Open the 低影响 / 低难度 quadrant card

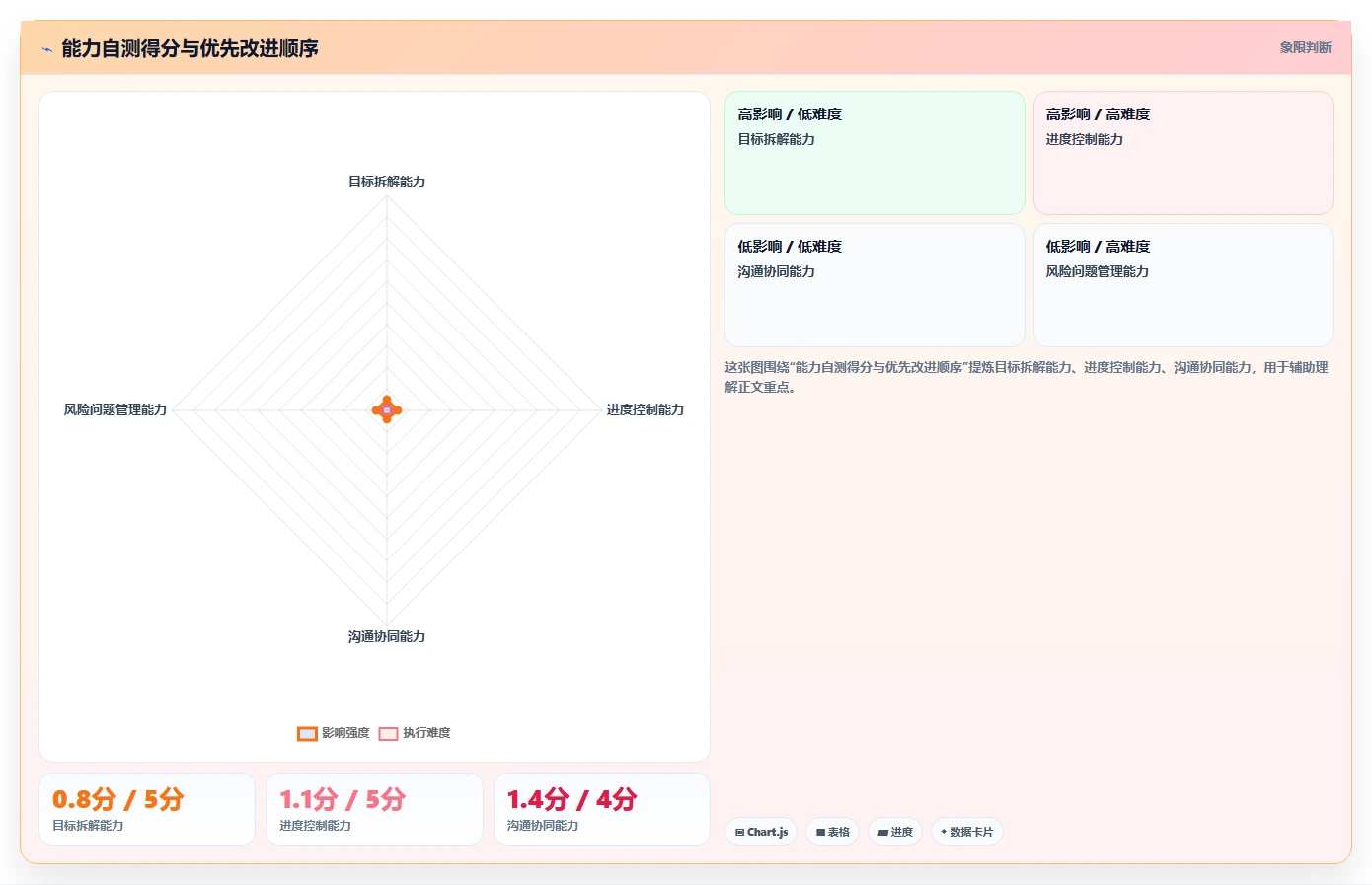coord(875,285)
